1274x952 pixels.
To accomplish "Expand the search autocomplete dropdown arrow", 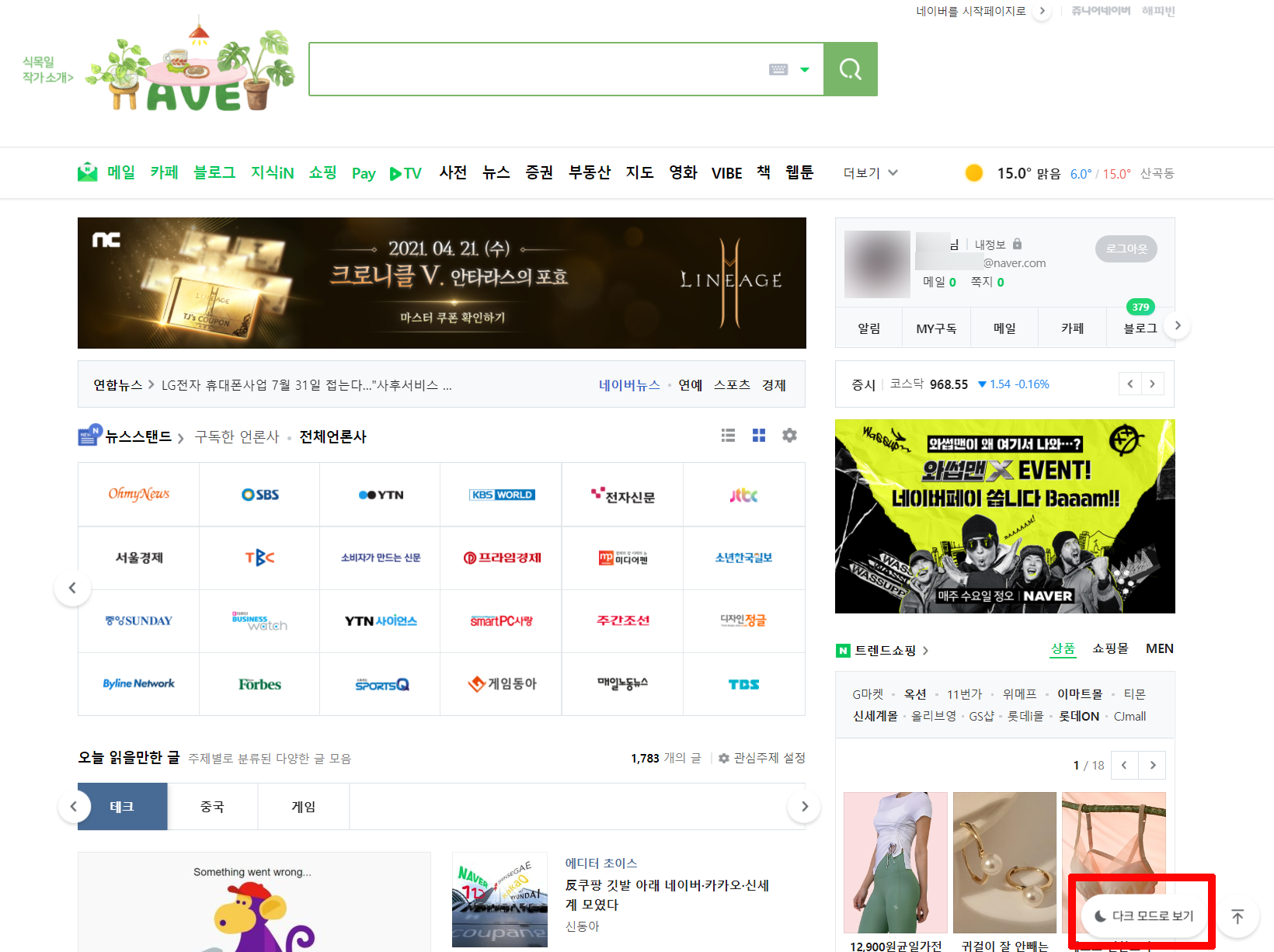I will pos(805,70).
